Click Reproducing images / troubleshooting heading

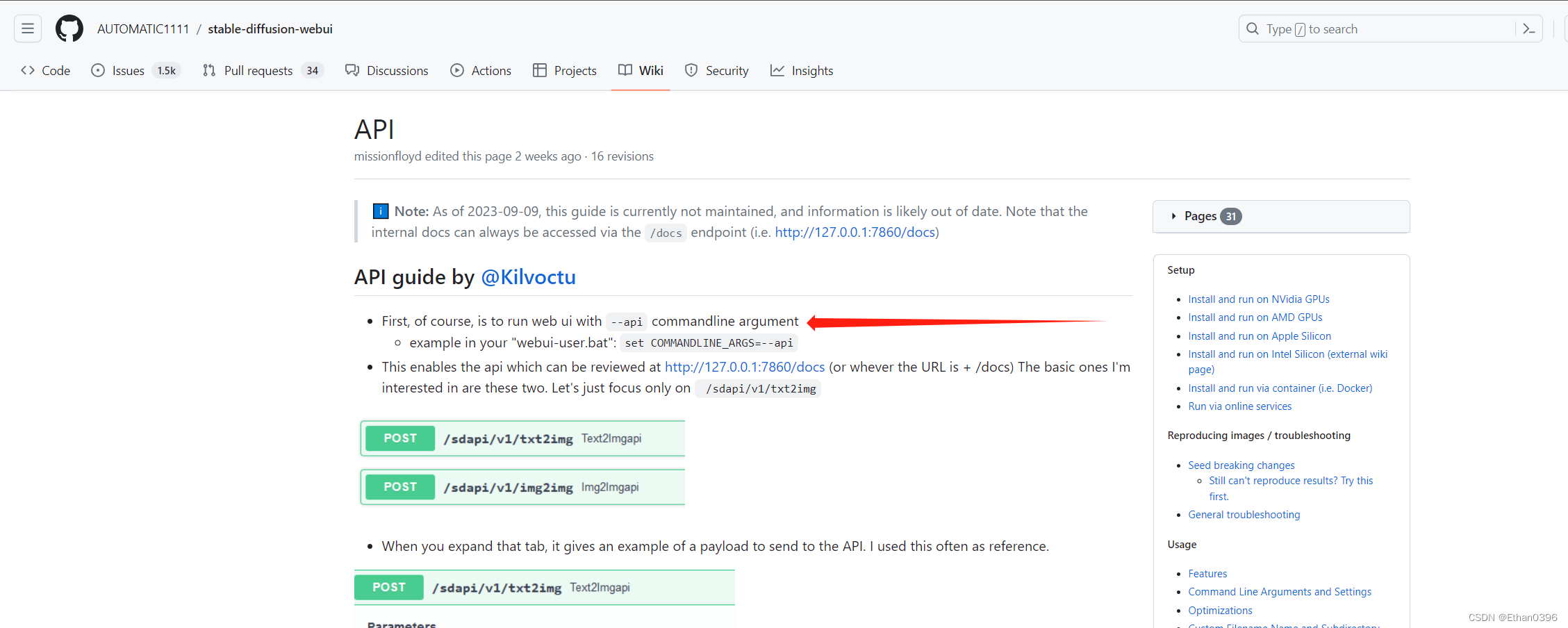click(1259, 436)
